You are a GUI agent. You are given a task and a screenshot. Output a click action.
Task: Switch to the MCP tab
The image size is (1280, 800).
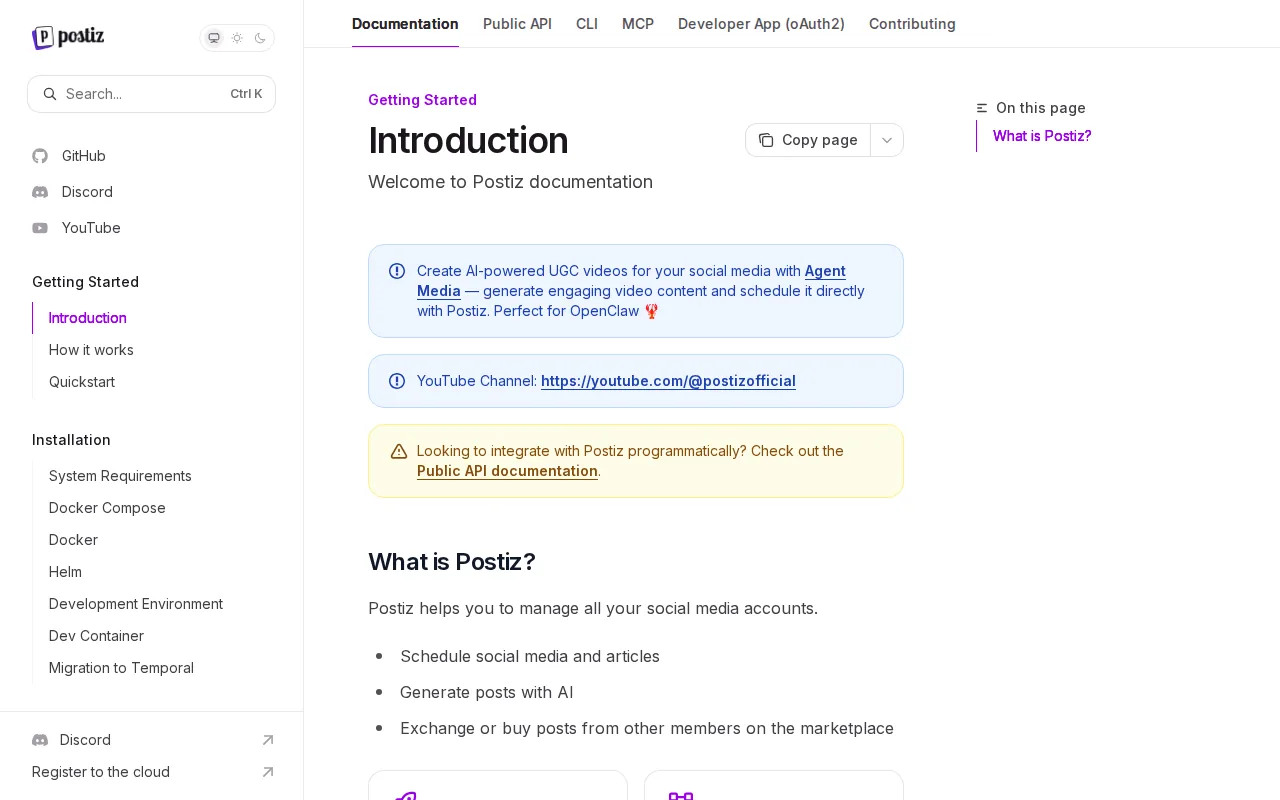638,24
